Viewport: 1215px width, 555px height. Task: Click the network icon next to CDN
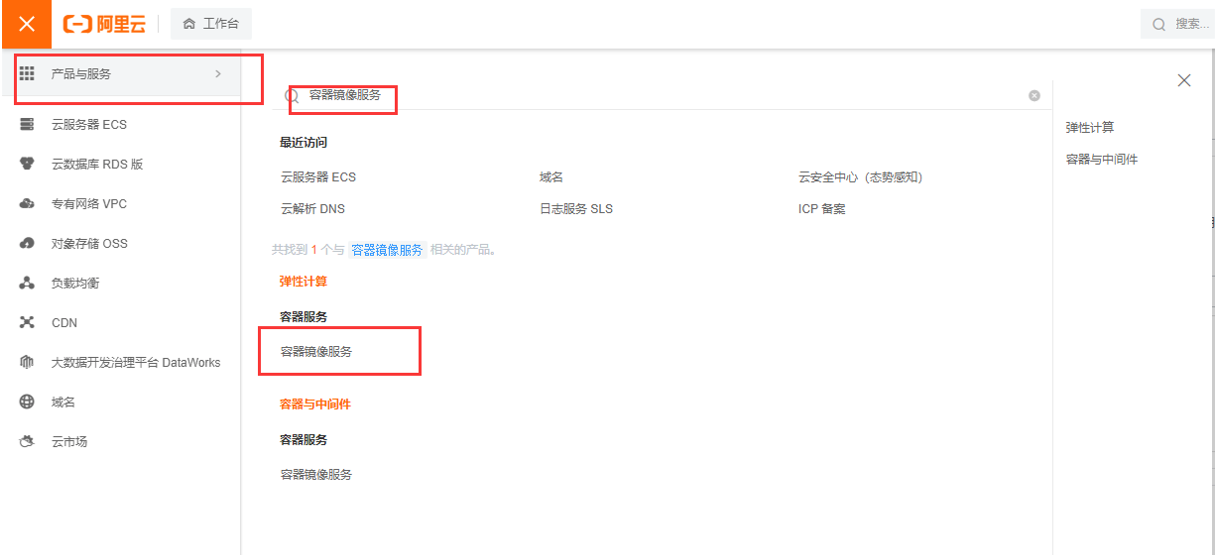27,323
